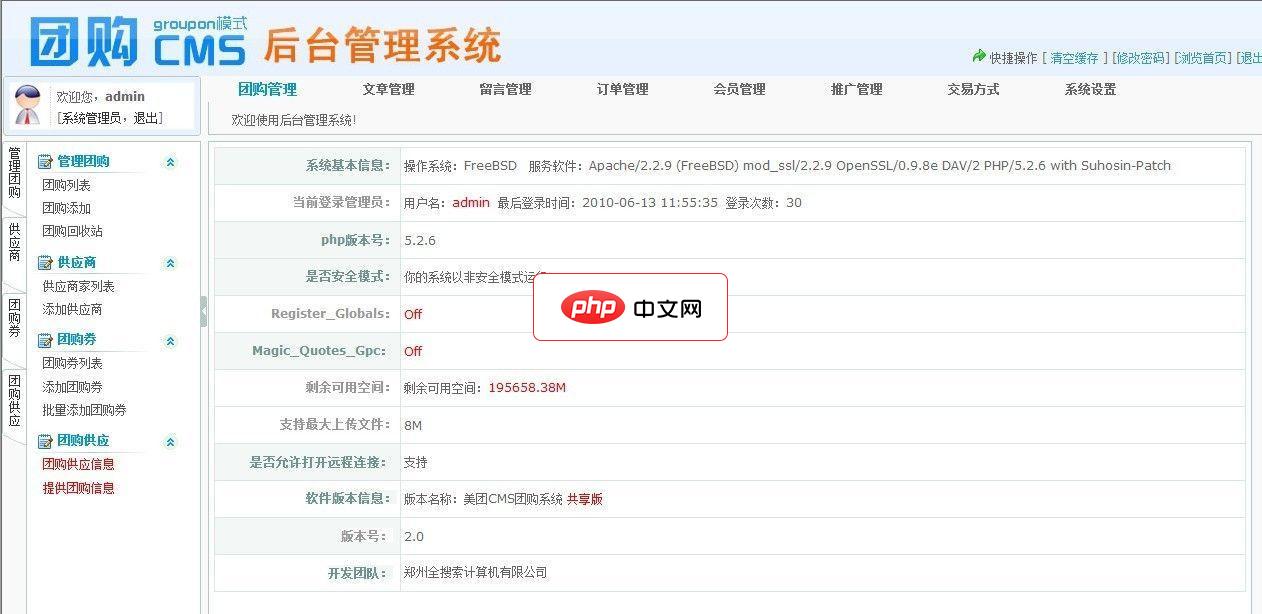Switch to the 系统设置 tab

click(x=1088, y=88)
